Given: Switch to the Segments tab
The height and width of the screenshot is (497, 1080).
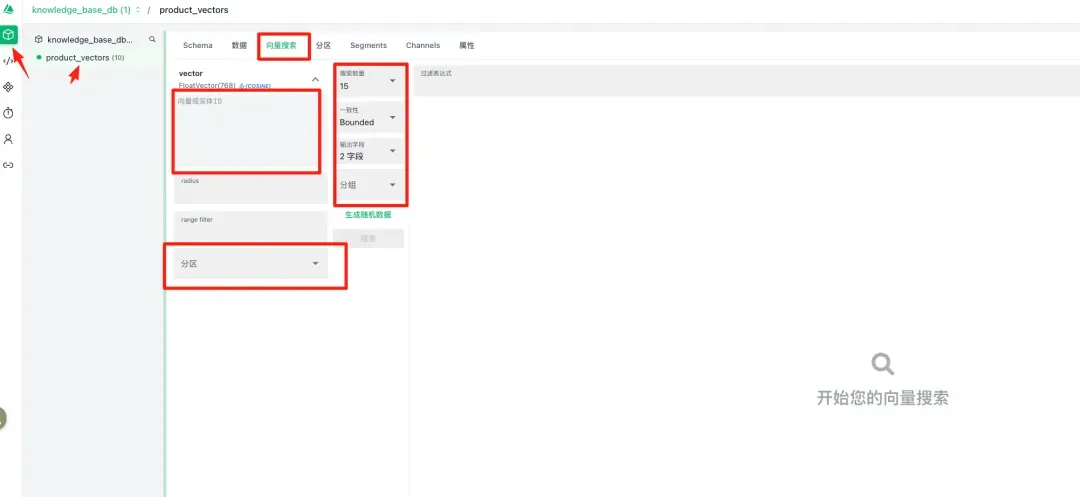Looking at the screenshot, I should (368, 46).
